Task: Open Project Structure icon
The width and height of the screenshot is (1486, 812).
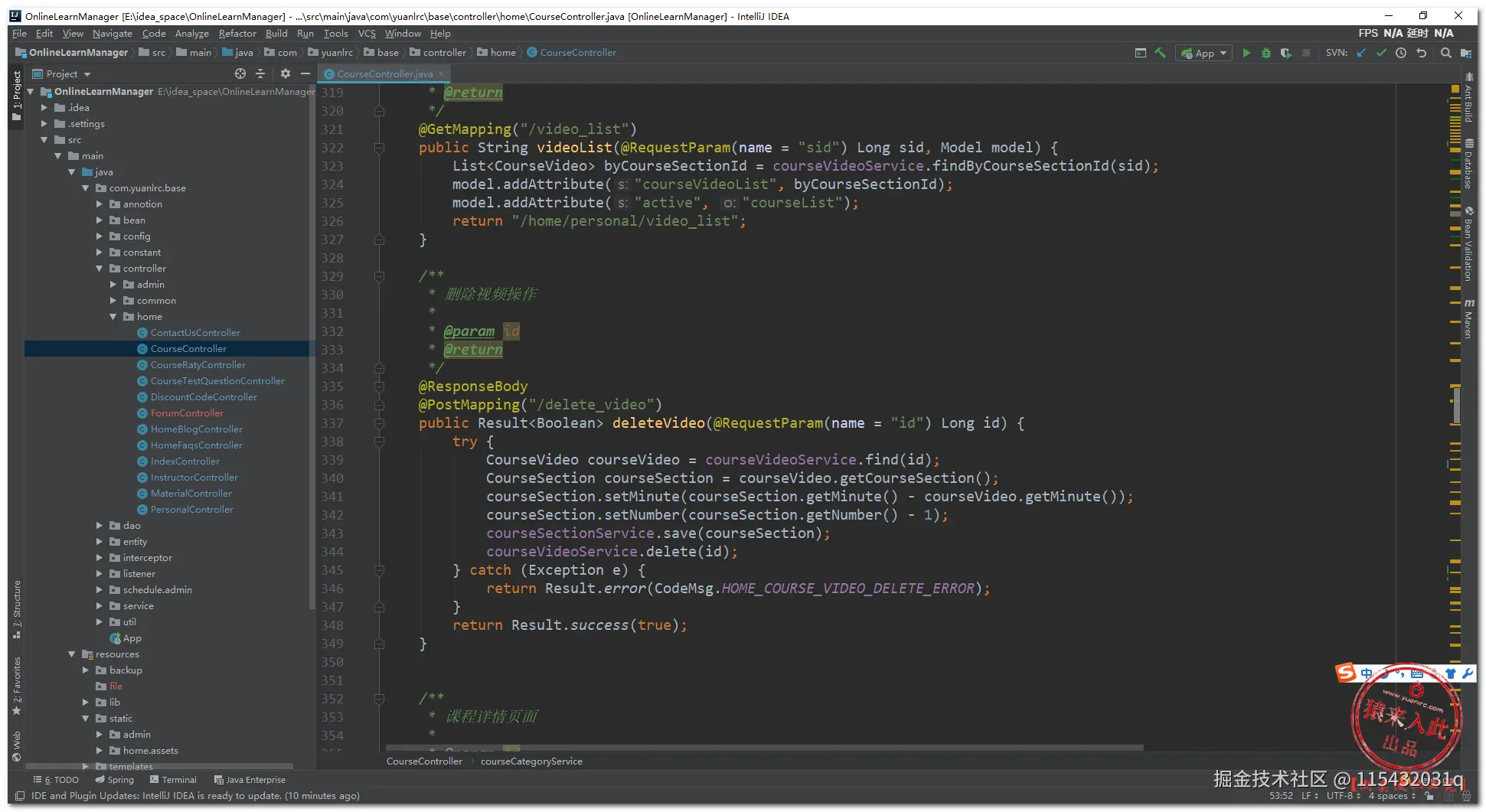Action: click(1466, 53)
